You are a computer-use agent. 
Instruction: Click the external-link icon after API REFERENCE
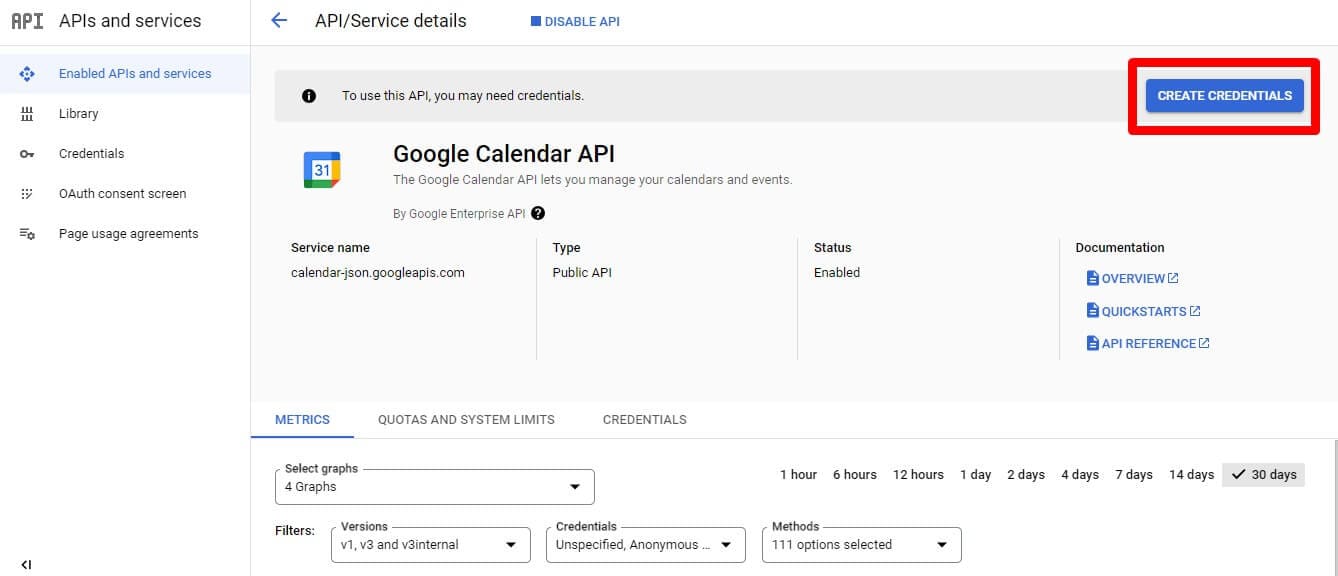point(1204,343)
